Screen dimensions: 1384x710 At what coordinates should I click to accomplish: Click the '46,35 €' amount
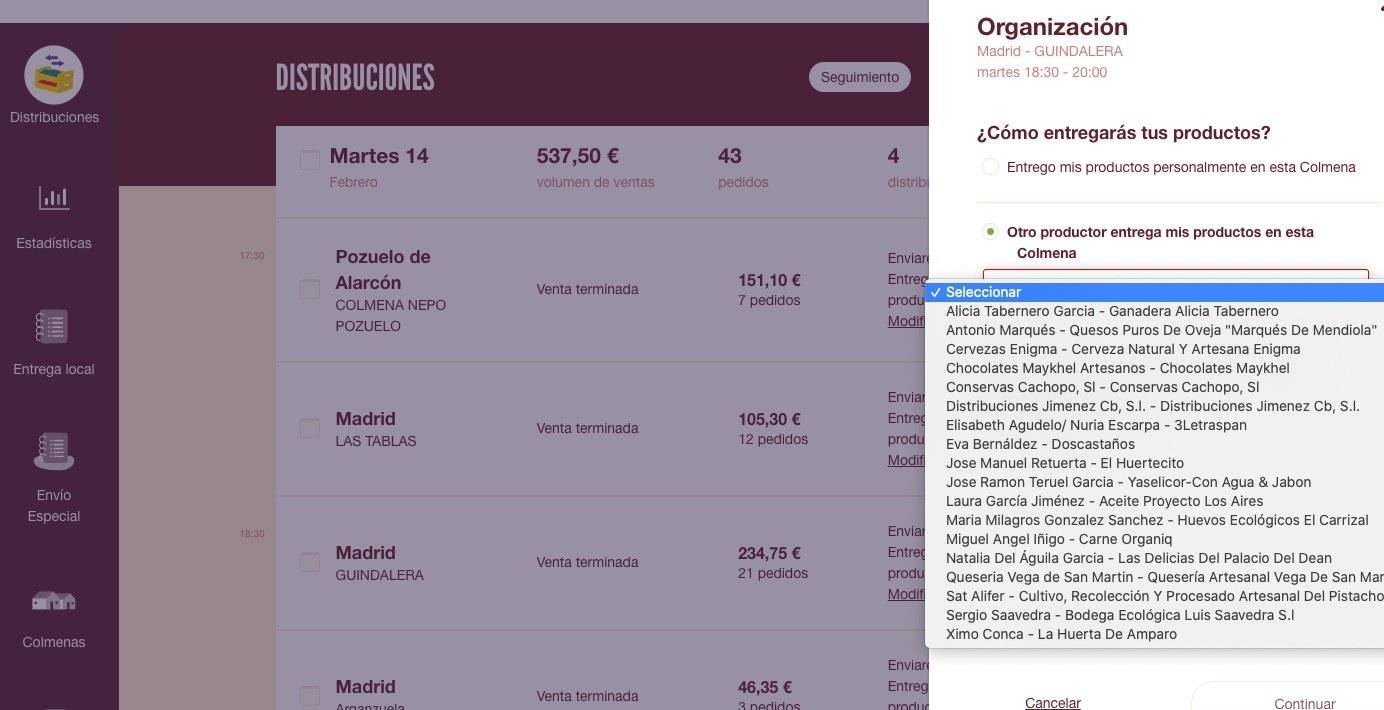(765, 688)
